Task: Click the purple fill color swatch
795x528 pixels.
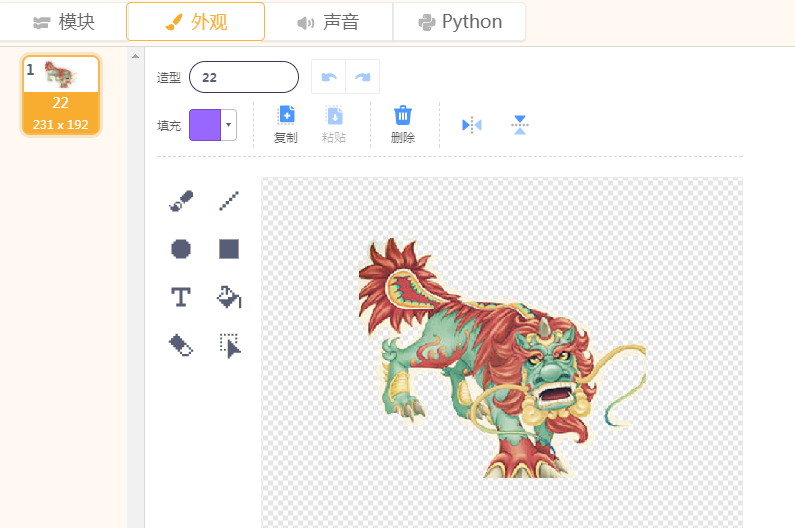Action: click(x=205, y=125)
